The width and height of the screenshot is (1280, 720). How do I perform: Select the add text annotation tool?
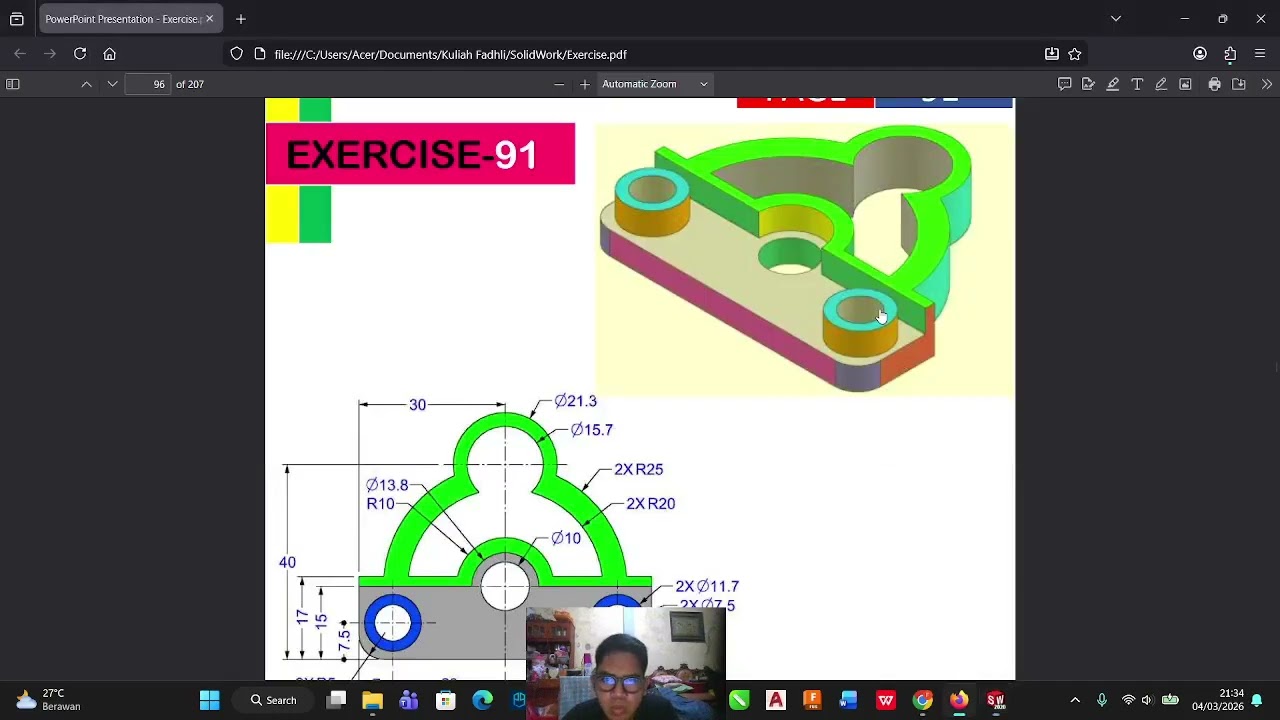pos(1137,84)
